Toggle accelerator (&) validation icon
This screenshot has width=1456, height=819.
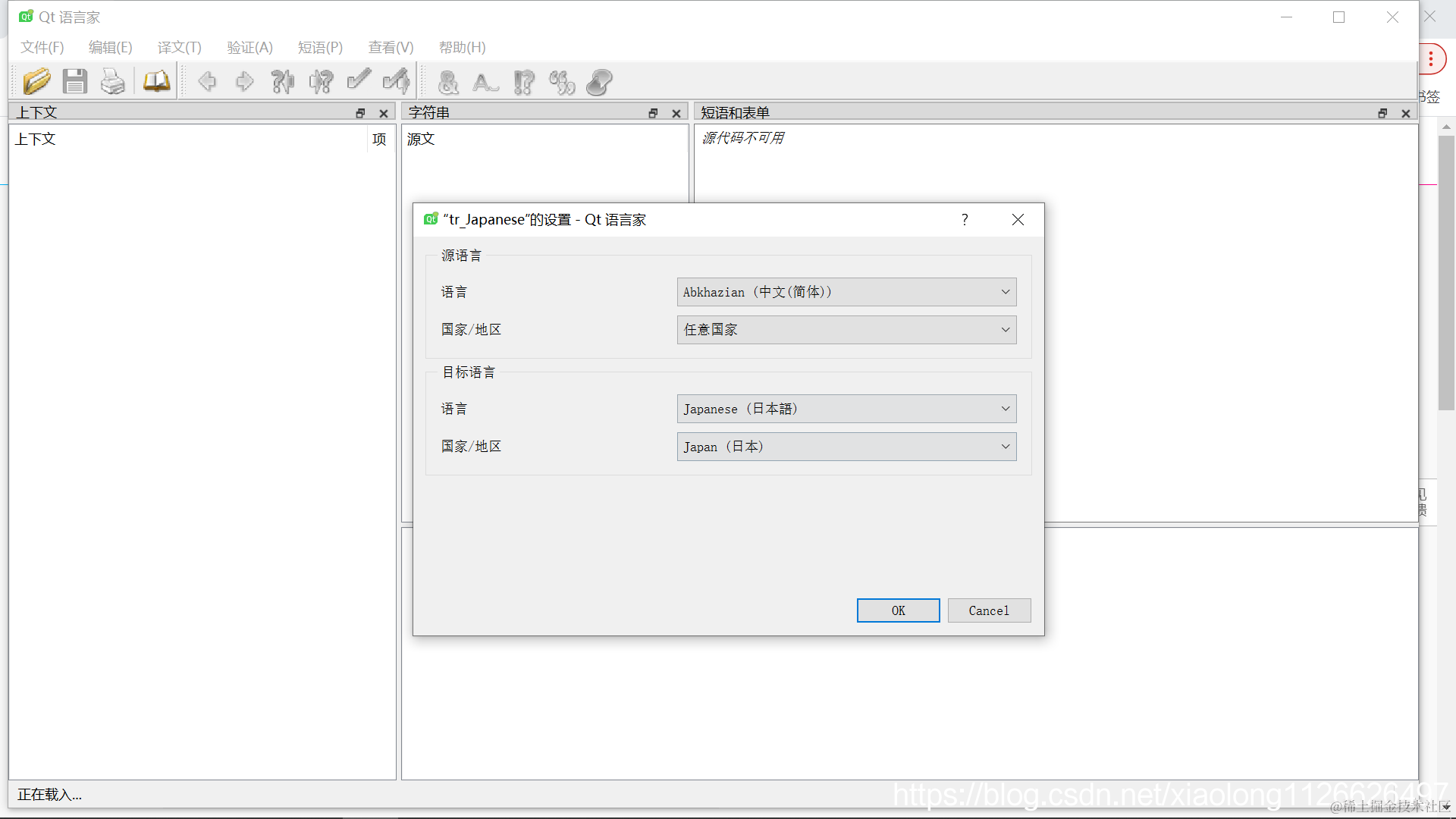pyautogui.click(x=448, y=81)
